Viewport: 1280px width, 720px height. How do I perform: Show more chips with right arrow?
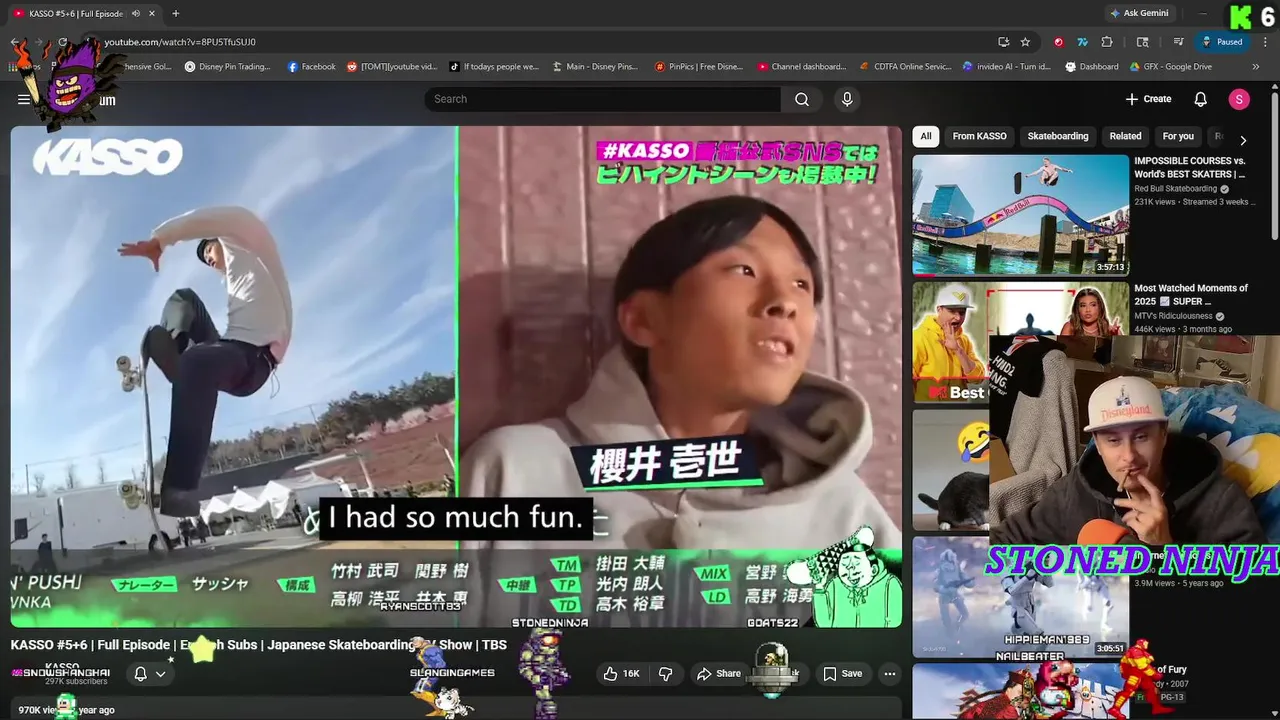[1243, 141]
